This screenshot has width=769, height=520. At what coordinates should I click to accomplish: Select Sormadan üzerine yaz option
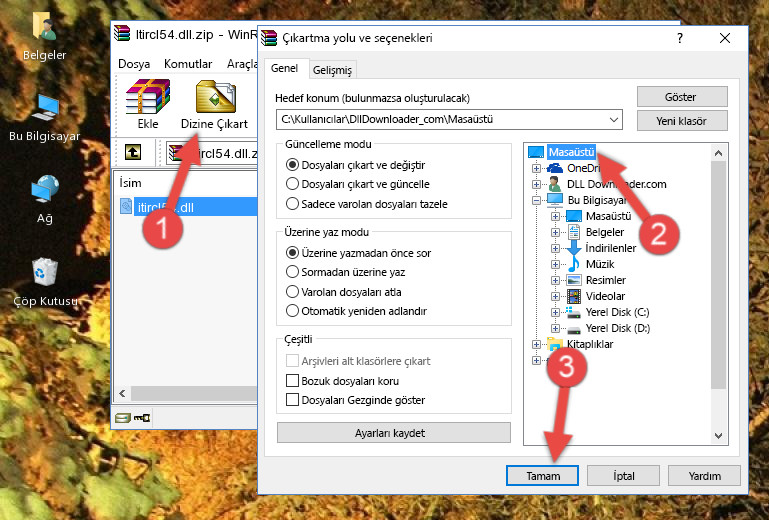(x=345, y=272)
